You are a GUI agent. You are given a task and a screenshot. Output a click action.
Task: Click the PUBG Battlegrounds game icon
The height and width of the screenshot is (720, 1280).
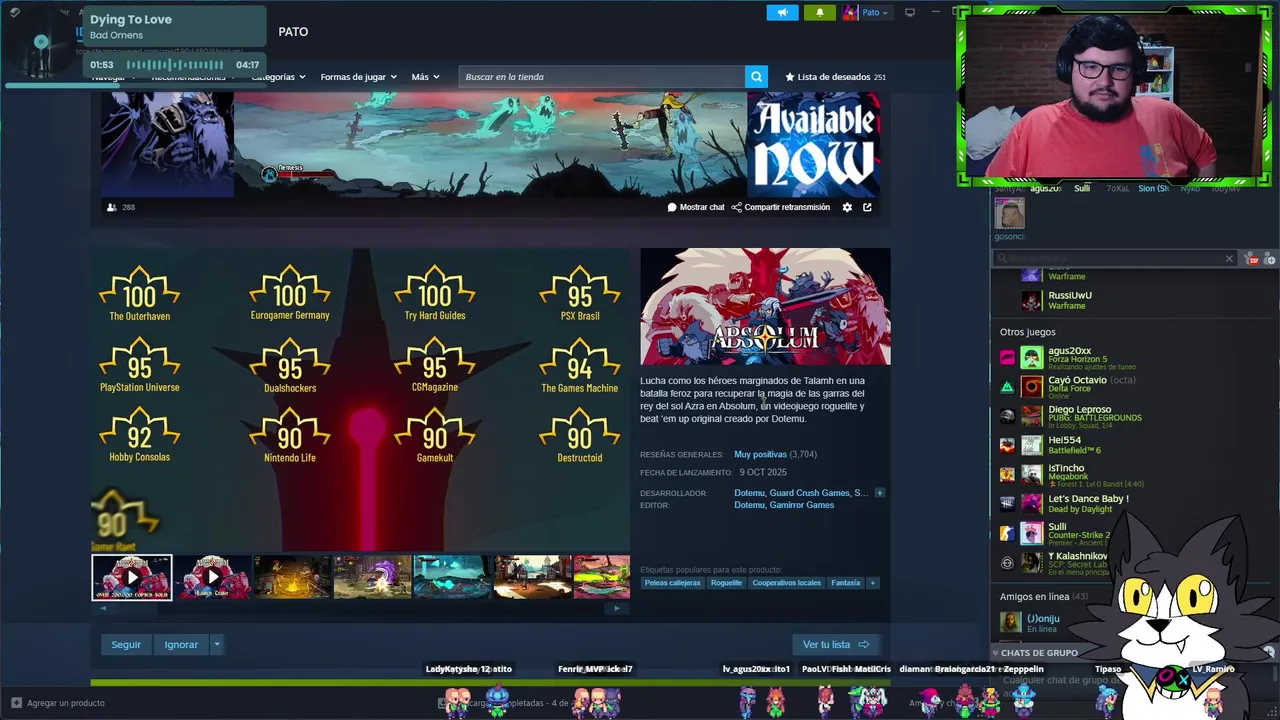1007,416
